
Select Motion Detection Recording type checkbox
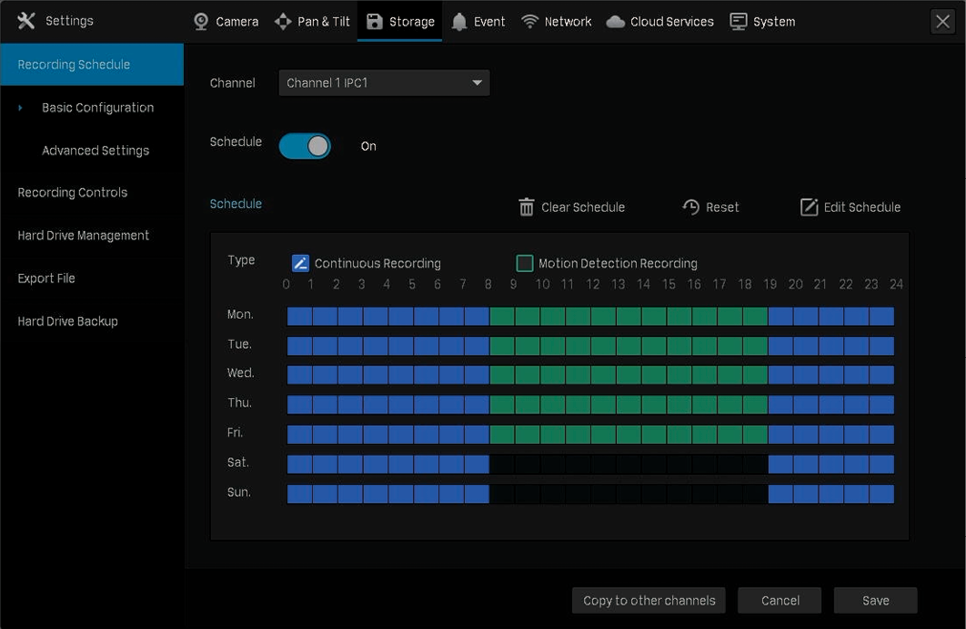524,263
